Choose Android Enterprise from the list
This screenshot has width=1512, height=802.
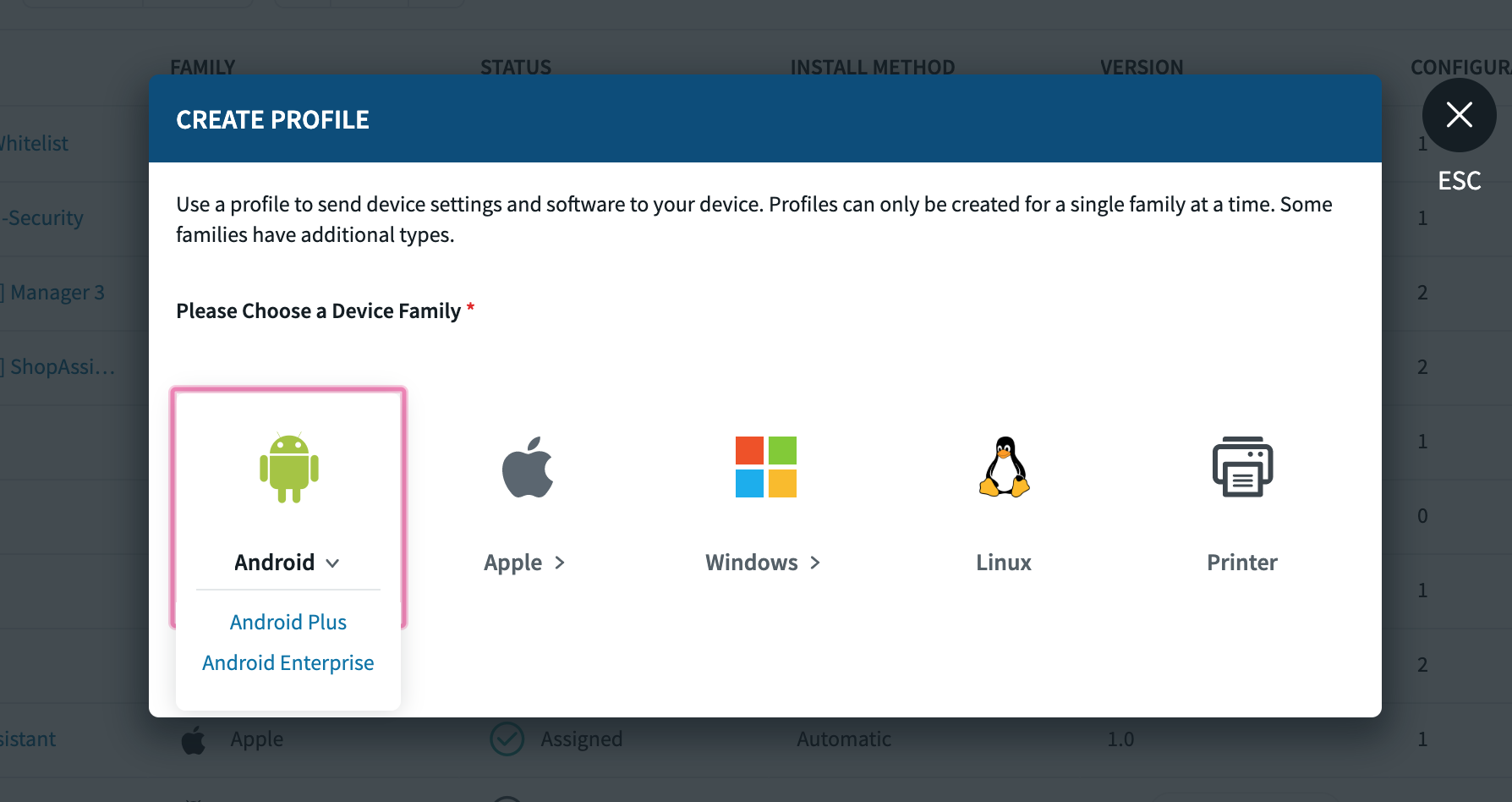coord(288,663)
